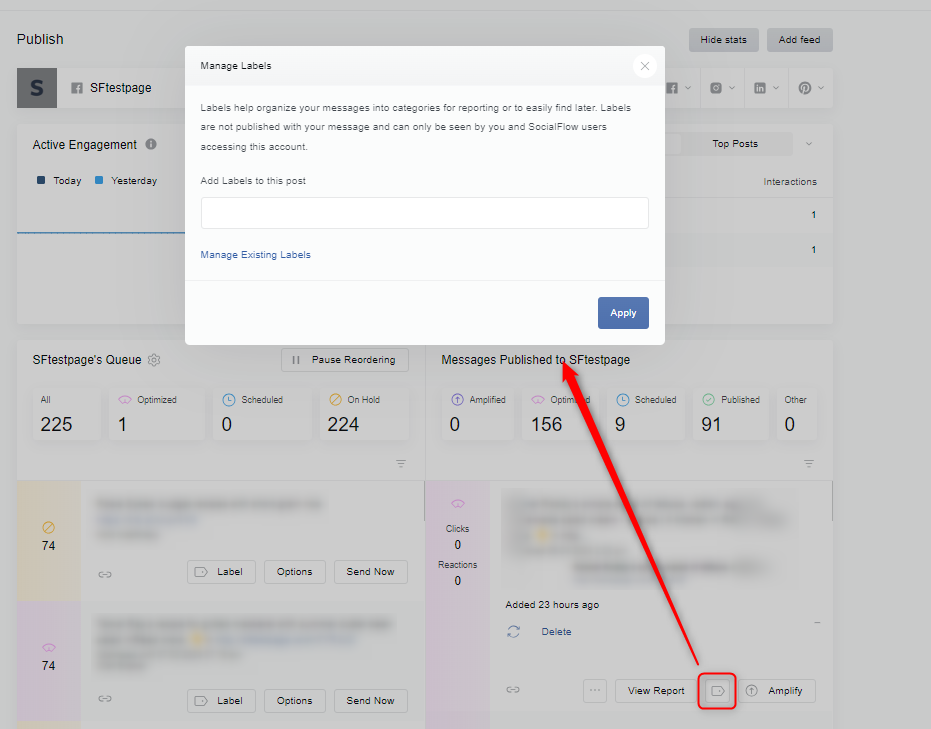The height and width of the screenshot is (729, 931).
Task: Click the Active Engagement info icon
Action: pyautogui.click(x=151, y=144)
